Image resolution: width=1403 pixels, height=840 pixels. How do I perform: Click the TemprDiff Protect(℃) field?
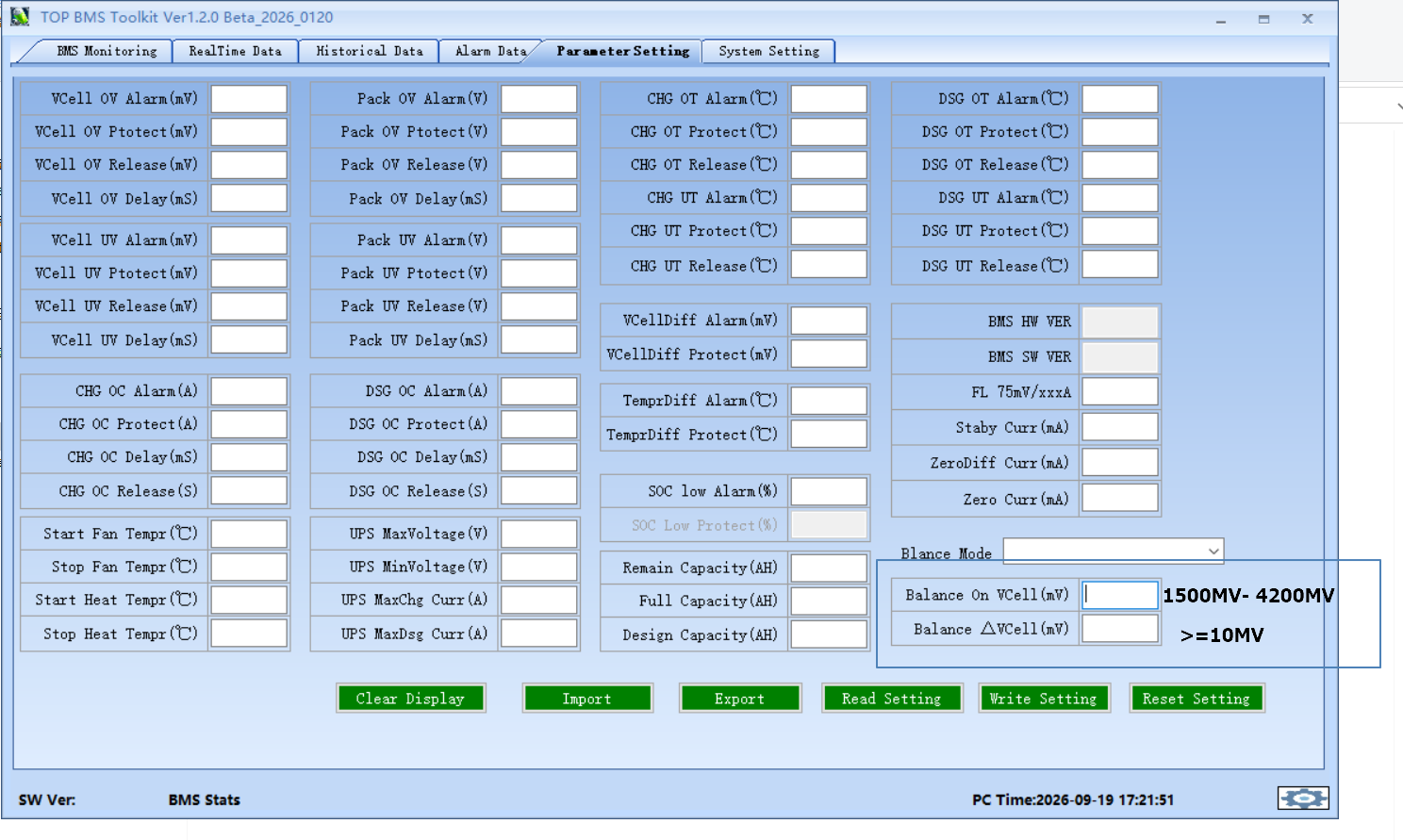coord(829,434)
